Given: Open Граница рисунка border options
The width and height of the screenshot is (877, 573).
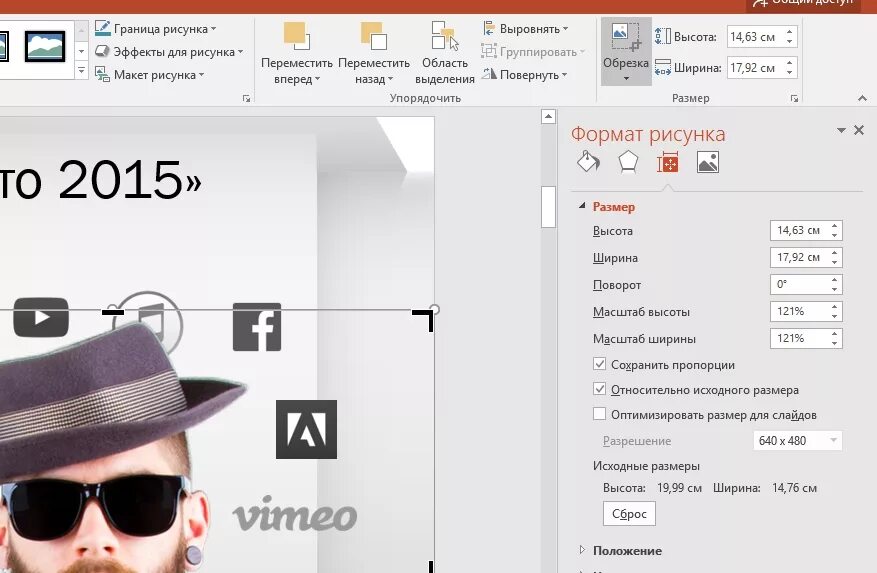Looking at the screenshot, I should click(155, 29).
